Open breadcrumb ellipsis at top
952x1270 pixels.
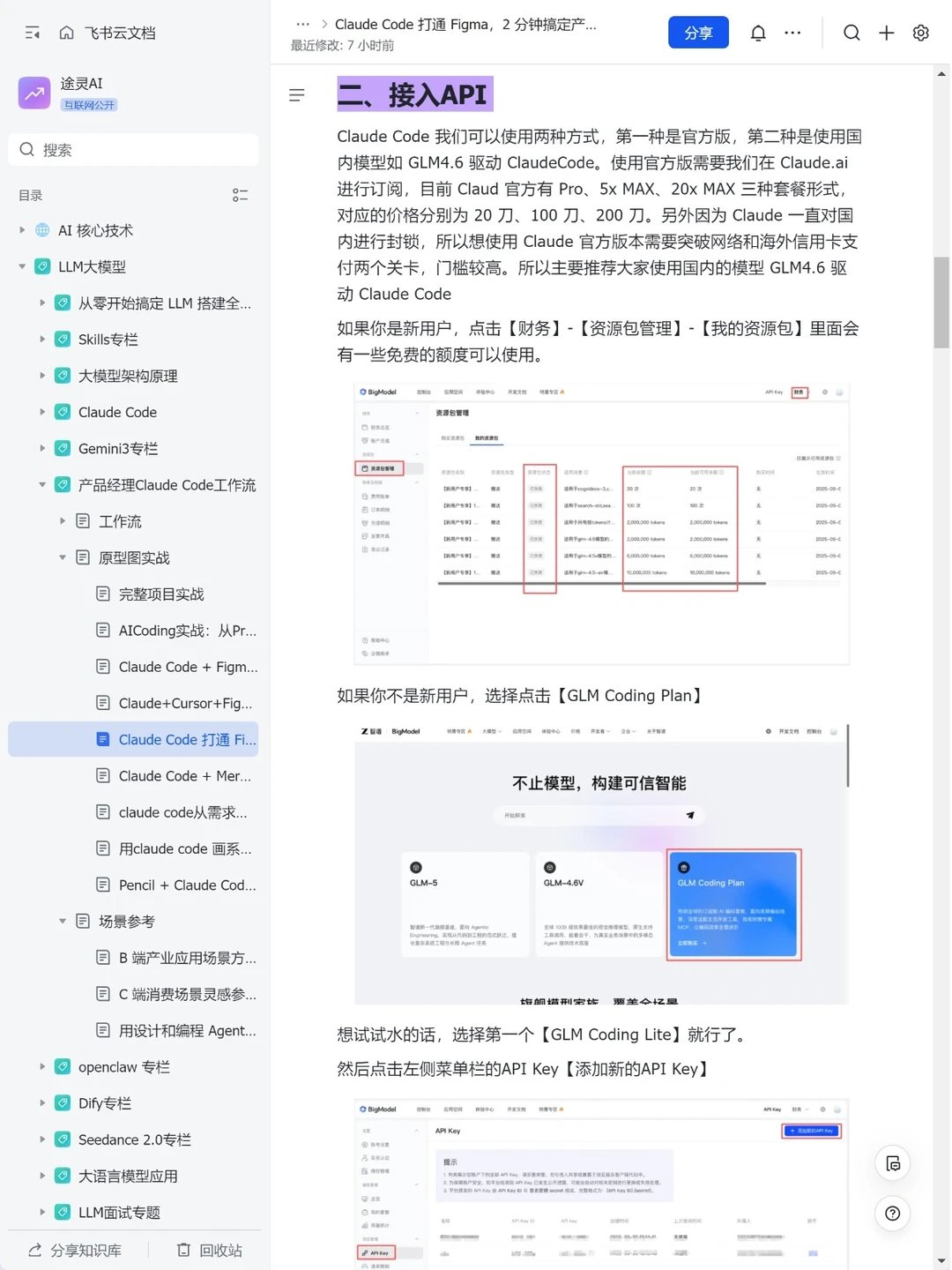302,24
